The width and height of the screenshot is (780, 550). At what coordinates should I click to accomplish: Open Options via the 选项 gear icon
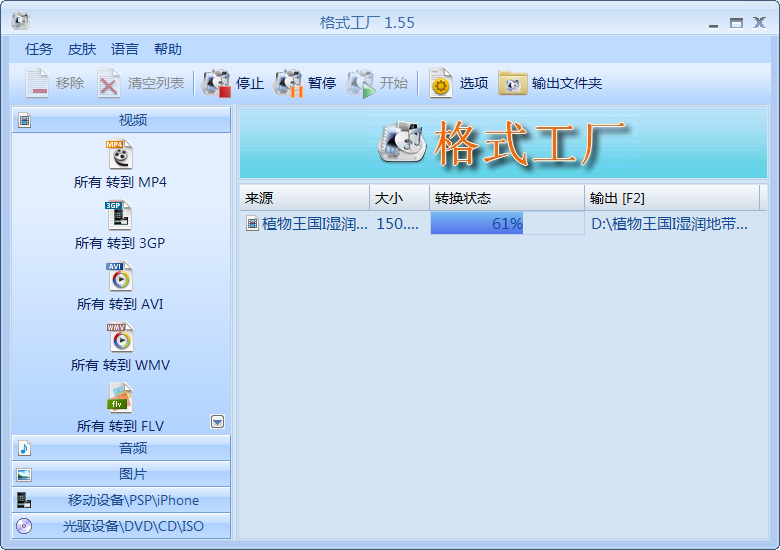[x=440, y=83]
